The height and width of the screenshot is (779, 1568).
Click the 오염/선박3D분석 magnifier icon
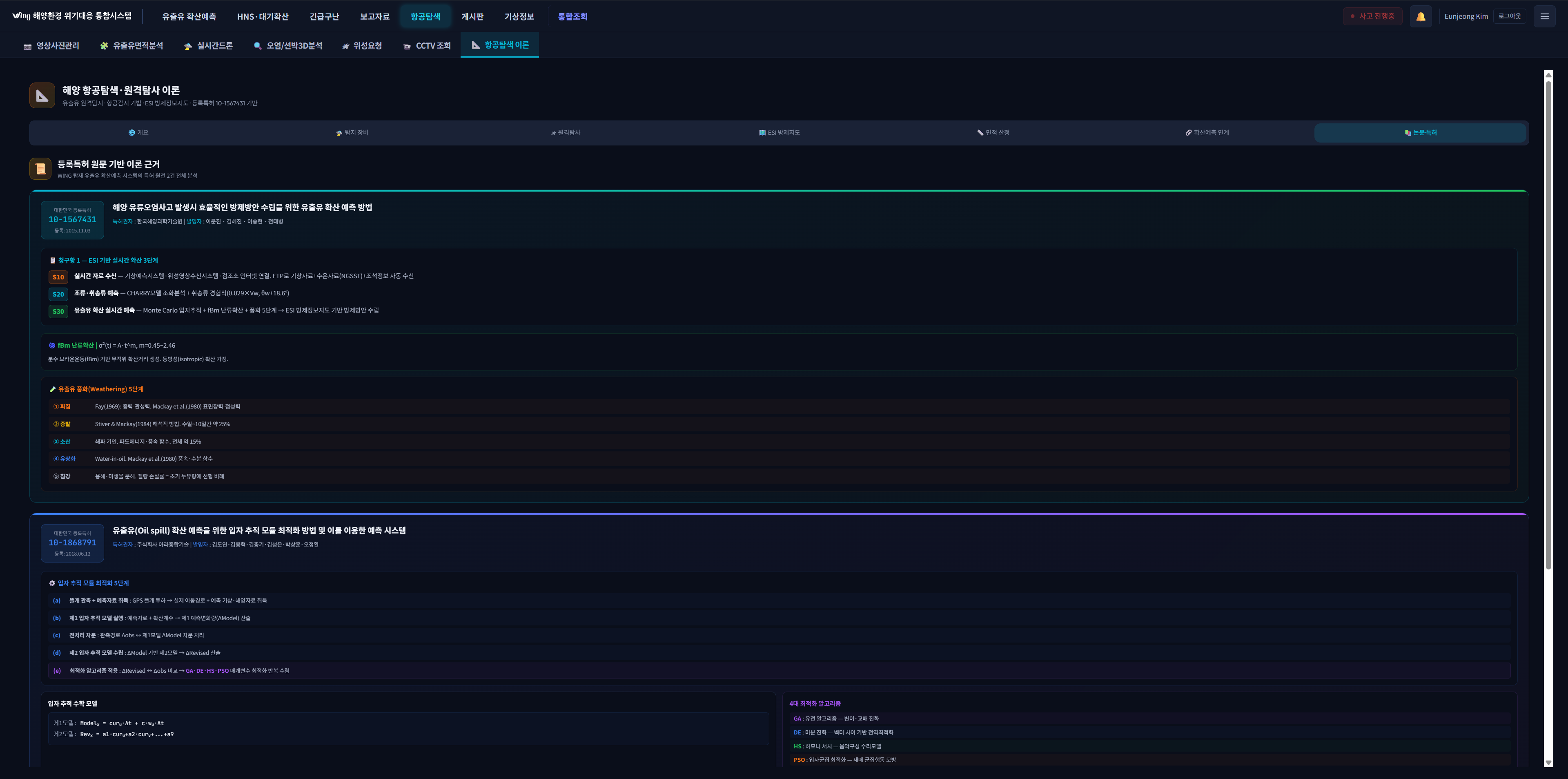[258, 46]
